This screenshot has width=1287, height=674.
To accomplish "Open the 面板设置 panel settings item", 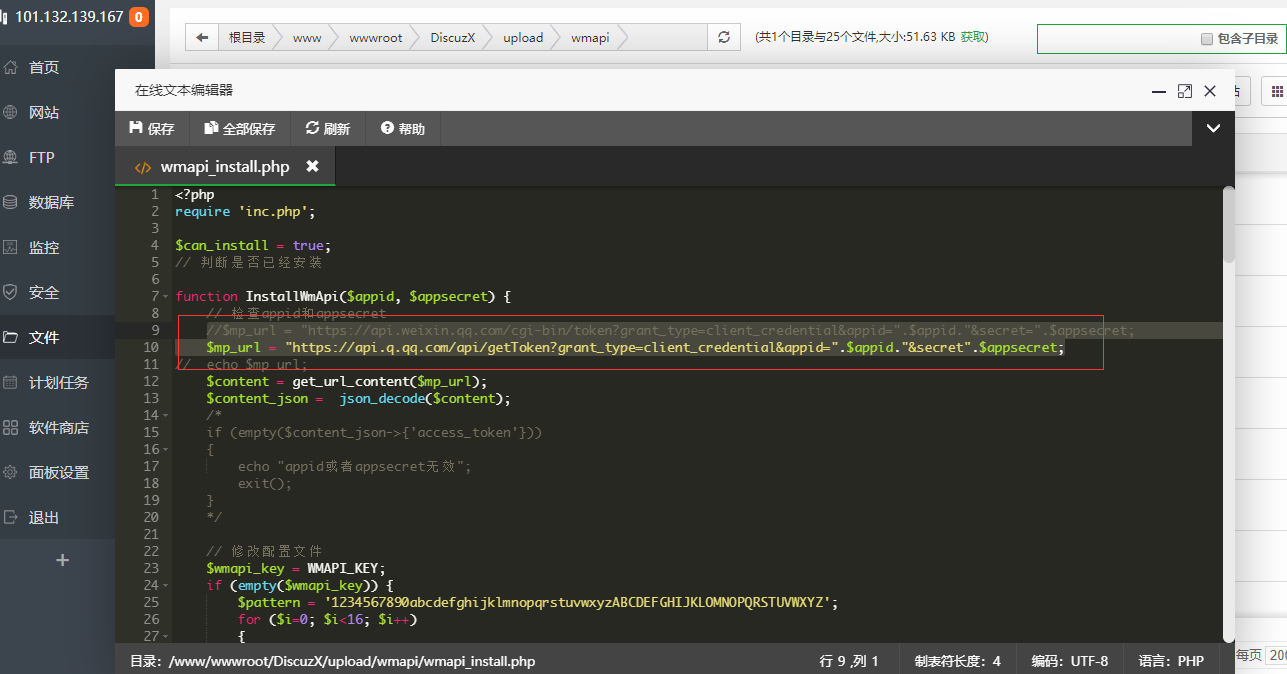I will 57,472.
